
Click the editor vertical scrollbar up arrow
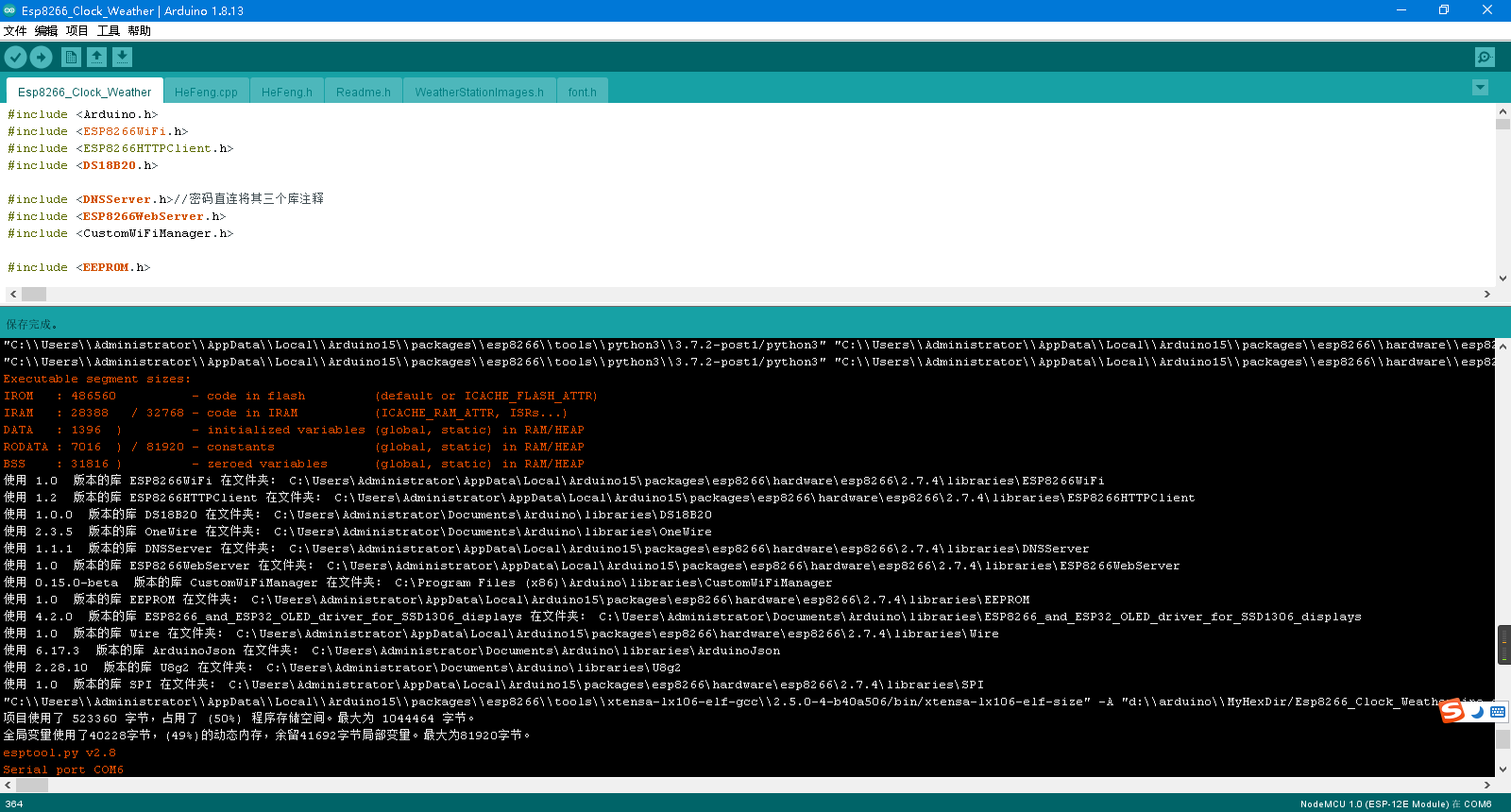[x=1503, y=111]
